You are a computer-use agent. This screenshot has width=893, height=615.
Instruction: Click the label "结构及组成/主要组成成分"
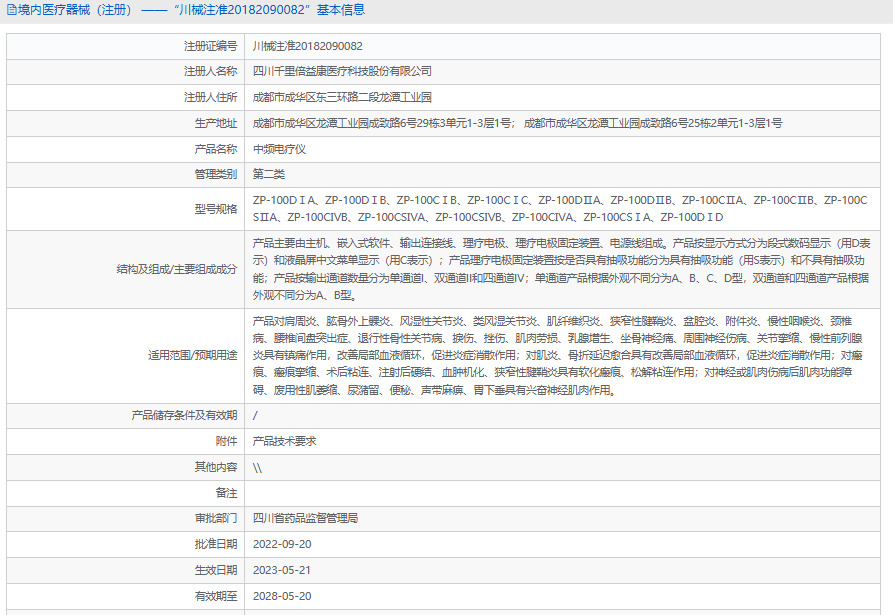(x=177, y=269)
